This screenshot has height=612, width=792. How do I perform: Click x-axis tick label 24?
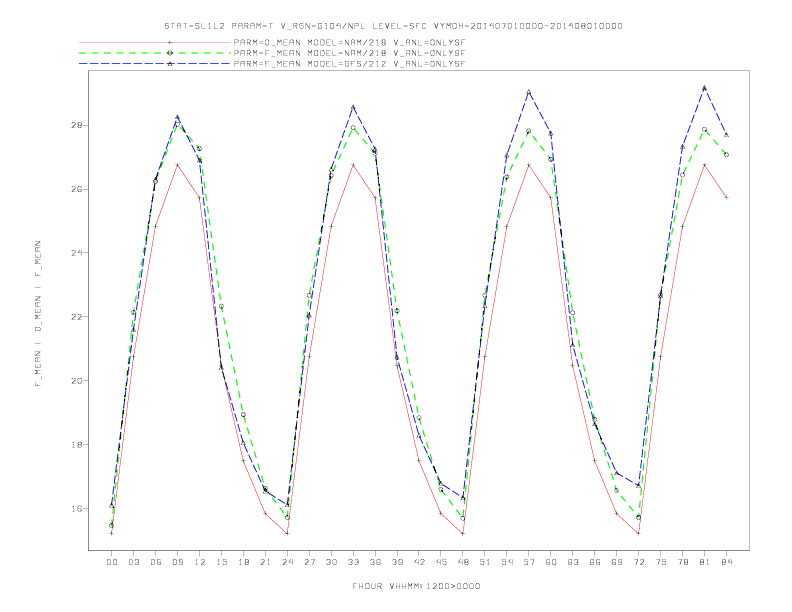(287, 562)
